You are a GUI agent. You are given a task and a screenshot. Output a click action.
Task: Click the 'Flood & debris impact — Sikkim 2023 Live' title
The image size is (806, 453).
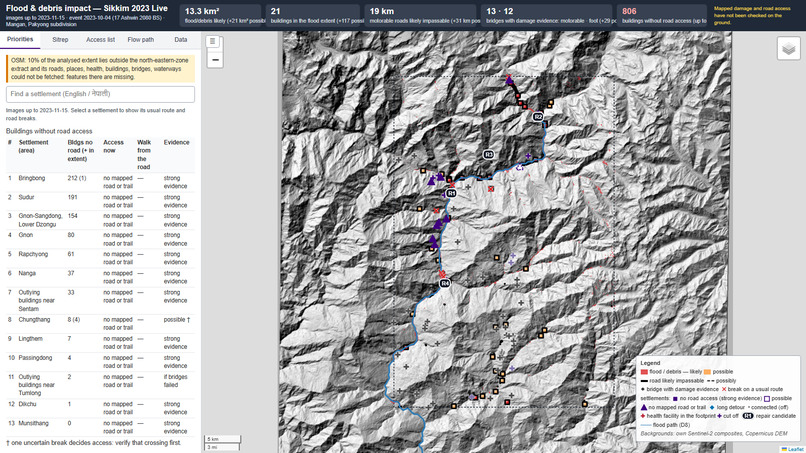point(86,8)
